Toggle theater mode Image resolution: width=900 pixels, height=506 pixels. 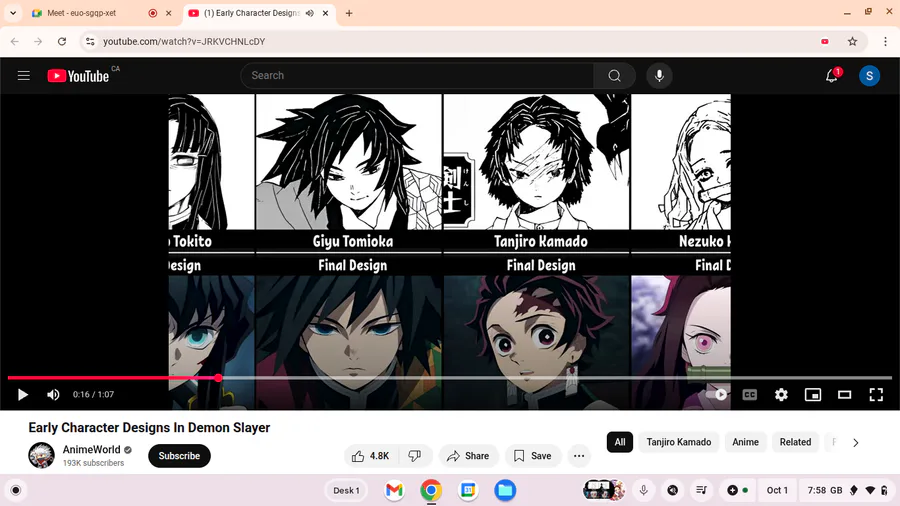(x=844, y=395)
